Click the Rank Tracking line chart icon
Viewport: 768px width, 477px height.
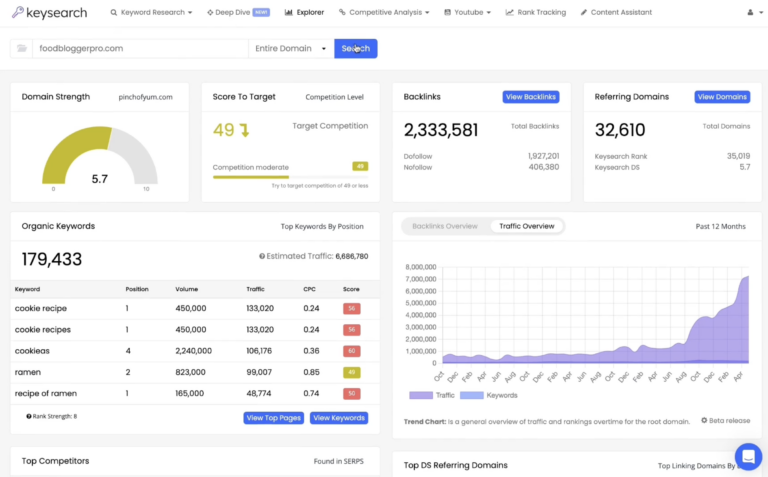pos(509,12)
